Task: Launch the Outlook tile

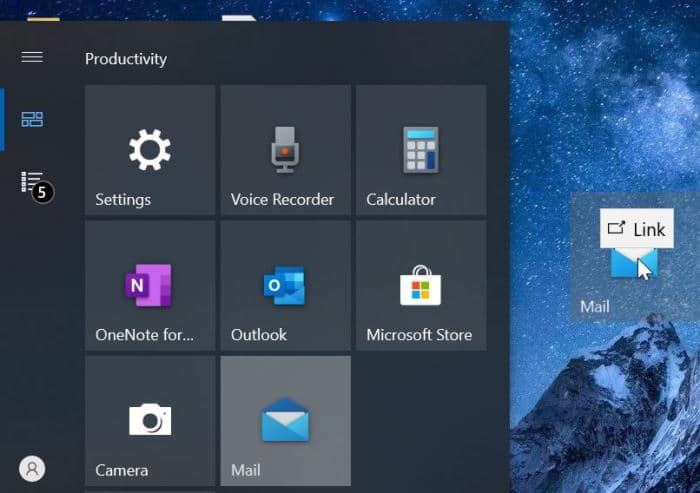Action: (286, 286)
